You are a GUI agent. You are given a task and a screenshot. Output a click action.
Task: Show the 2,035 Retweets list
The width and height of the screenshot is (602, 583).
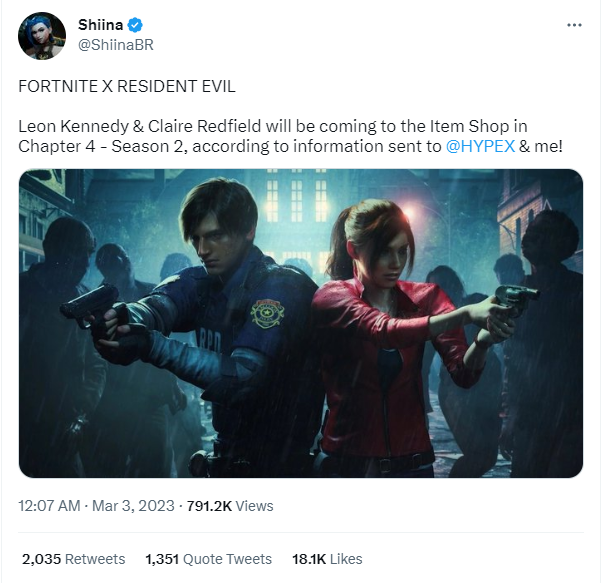(x=74, y=559)
